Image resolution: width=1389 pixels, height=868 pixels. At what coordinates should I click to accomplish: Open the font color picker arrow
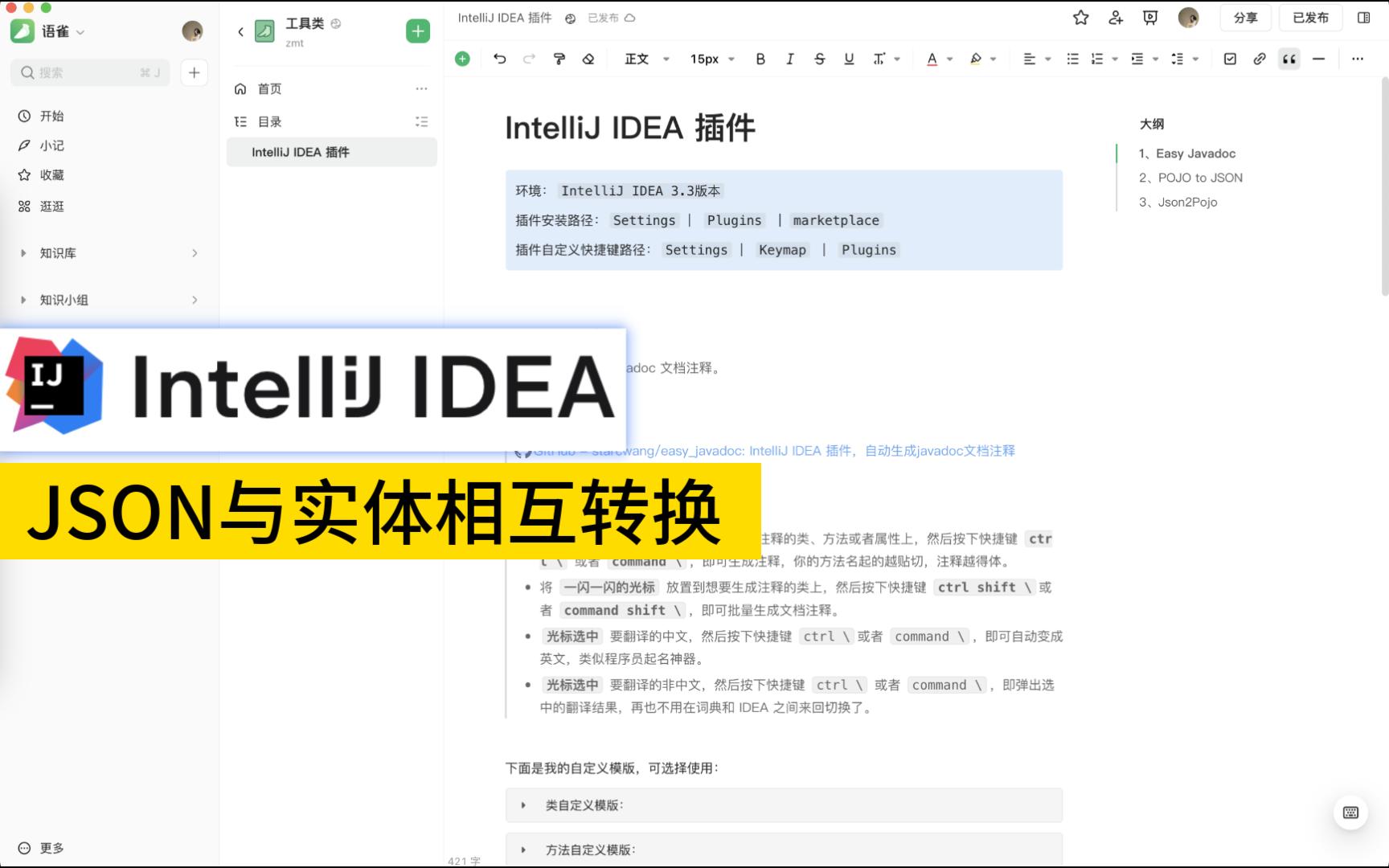pos(949,59)
